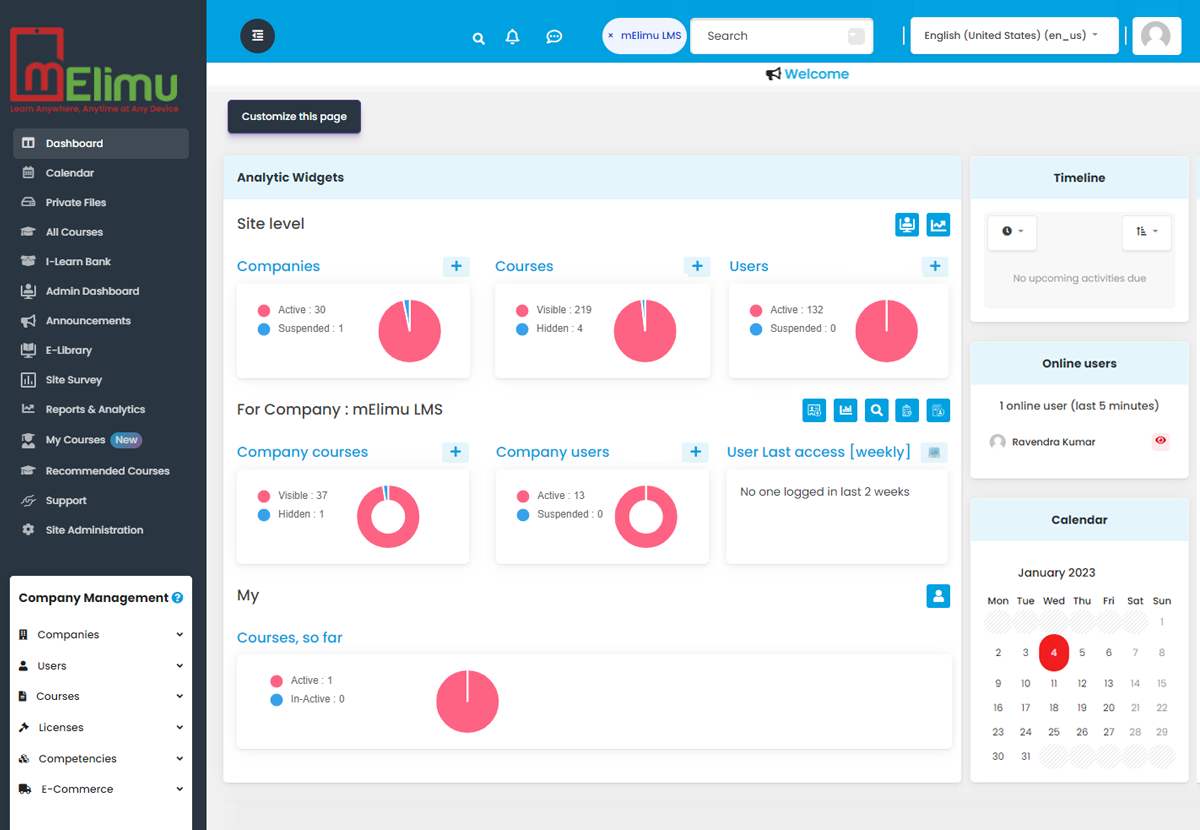
Task: Open the English (United States) language dropdown
Action: coord(1010,36)
